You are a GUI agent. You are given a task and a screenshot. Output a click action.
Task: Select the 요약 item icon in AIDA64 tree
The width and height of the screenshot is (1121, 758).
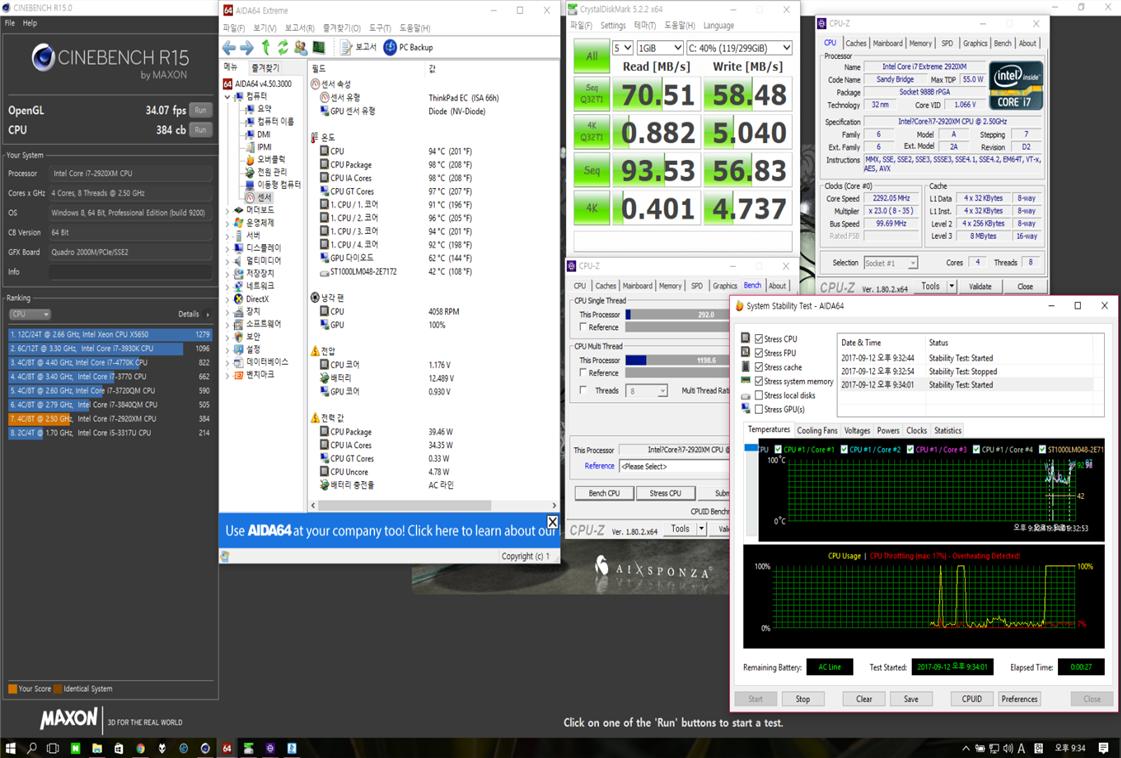click(x=250, y=109)
